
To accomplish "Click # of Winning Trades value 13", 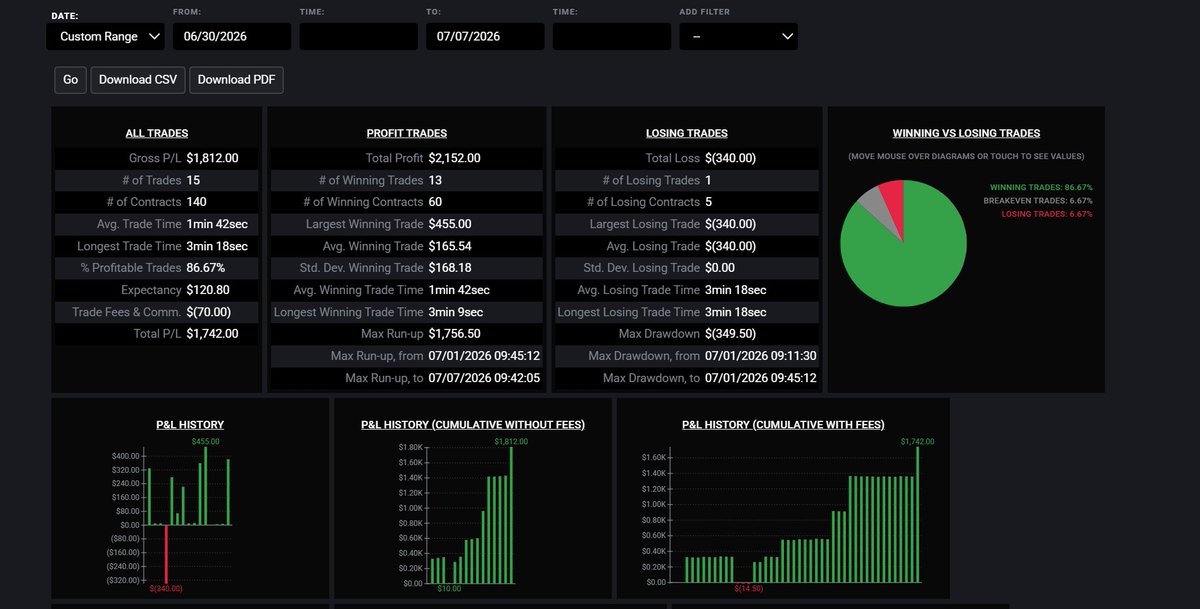I will pos(435,180).
